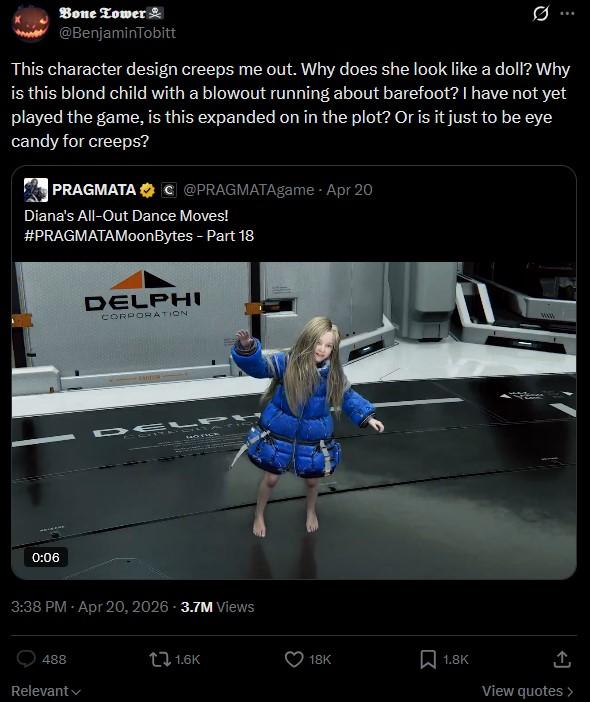Click the reply speech bubble icon
This screenshot has width=590, height=702.
(26, 659)
